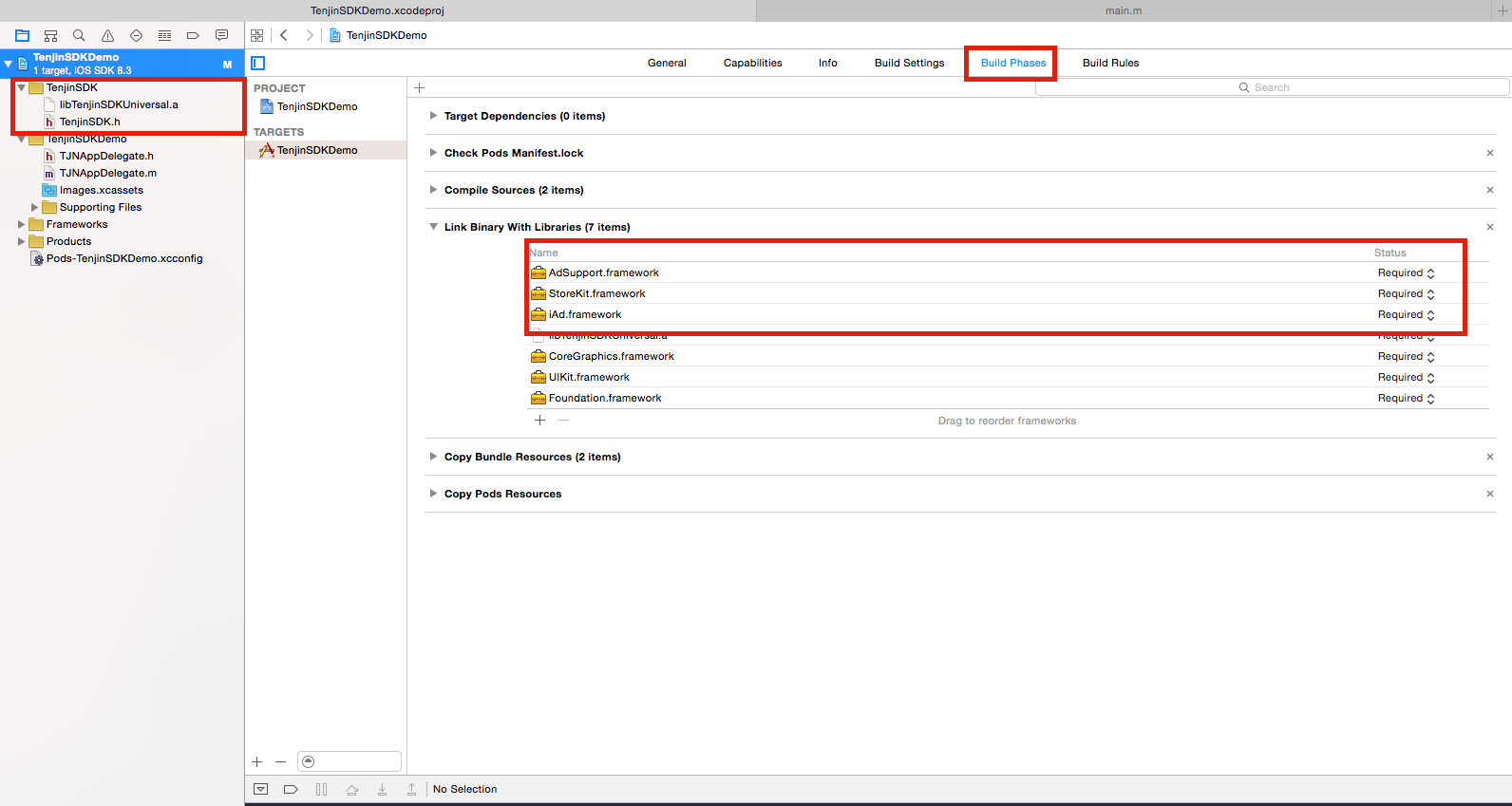Open libTenjinSDKUniversal.a in navigator
Screen dimensions: 1512x806
tap(119, 104)
